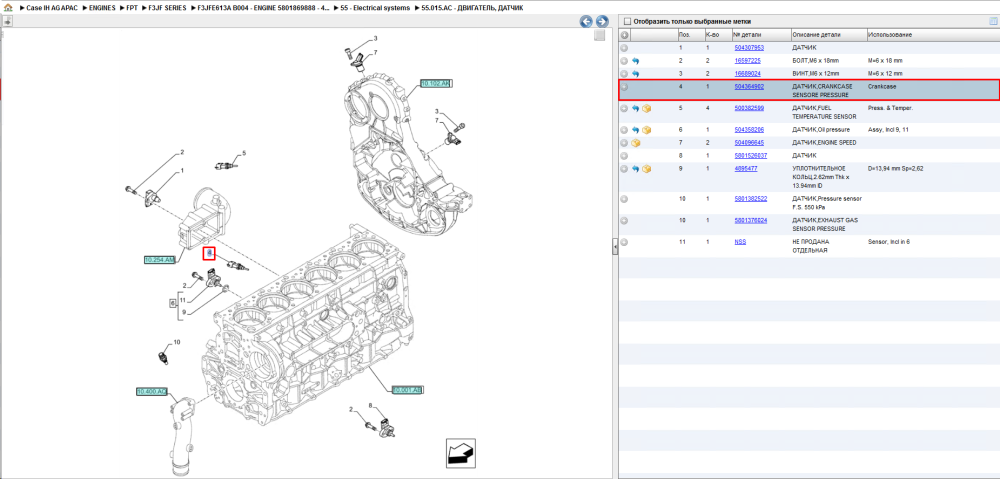Open the previous diagram with left arrow

click(x=585, y=21)
